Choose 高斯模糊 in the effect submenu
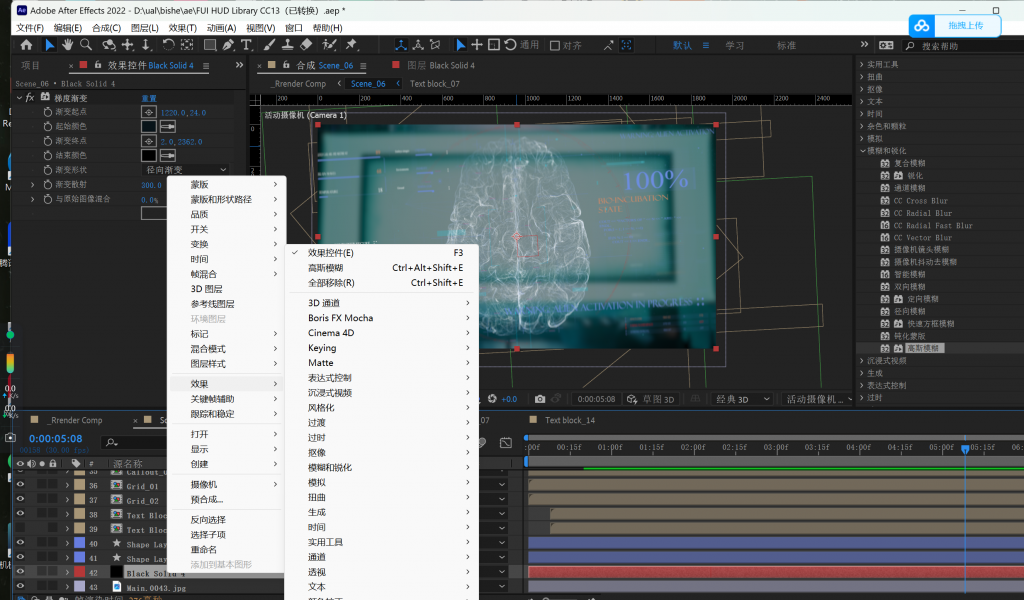This screenshot has height=600, width=1024. click(385, 268)
